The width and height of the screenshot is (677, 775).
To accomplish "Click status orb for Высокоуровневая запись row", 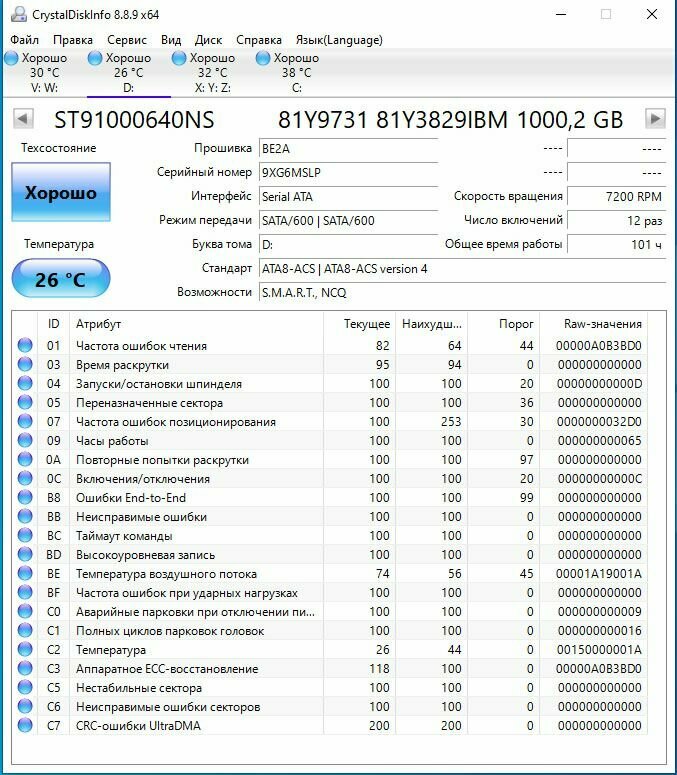I will tap(25, 554).
